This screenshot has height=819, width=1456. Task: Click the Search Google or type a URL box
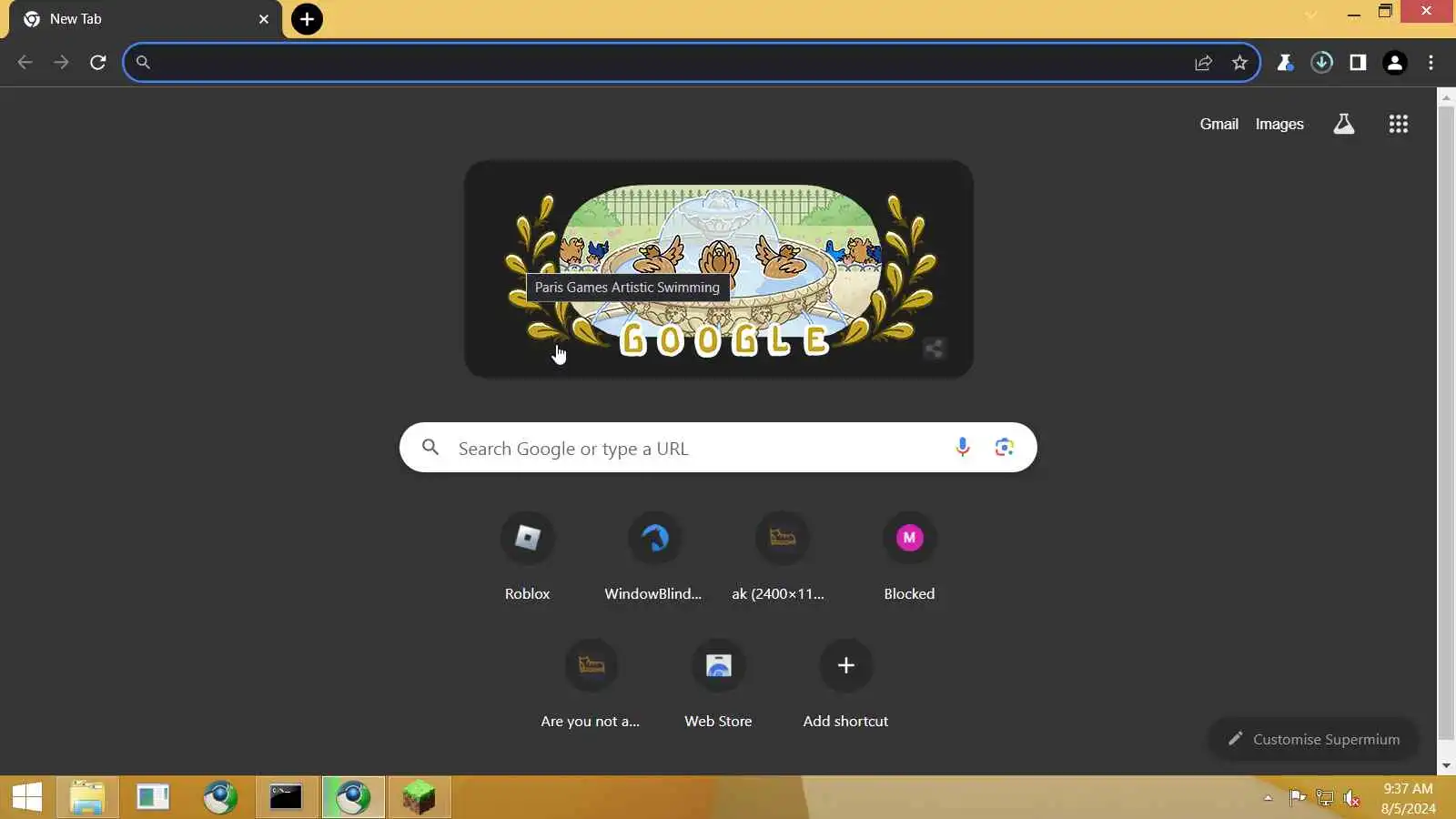click(x=718, y=448)
